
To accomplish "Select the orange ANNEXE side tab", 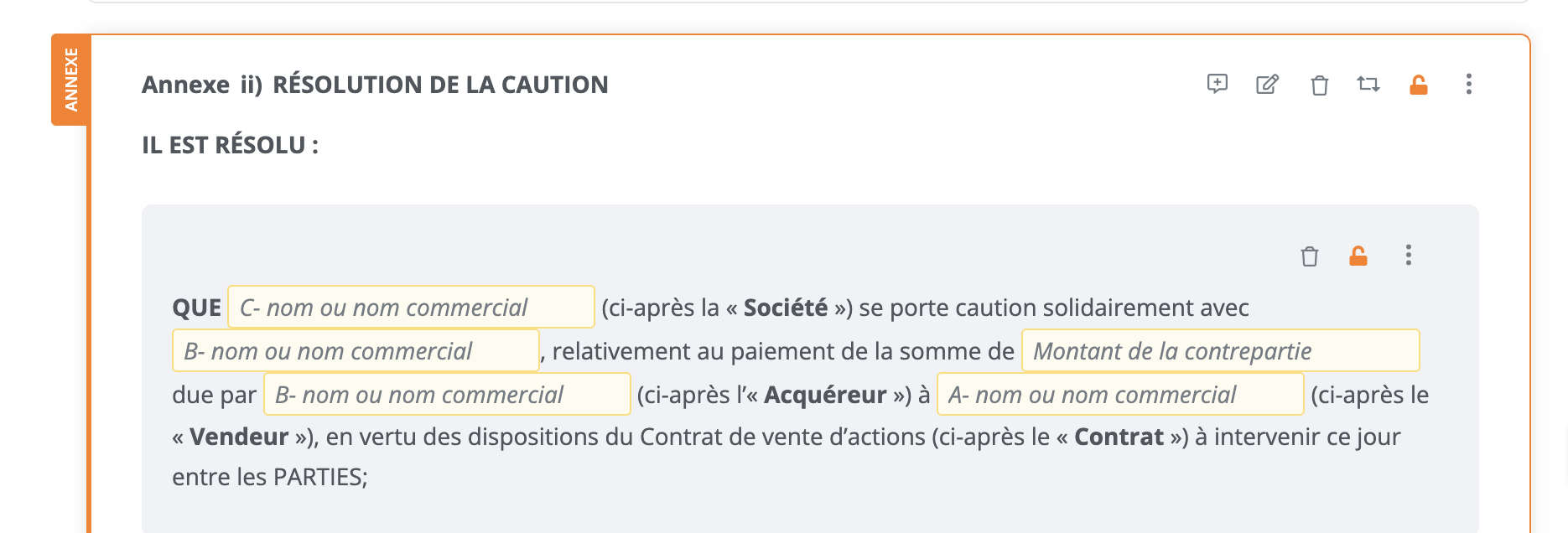I will pyautogui.click(x=71, y=80).
